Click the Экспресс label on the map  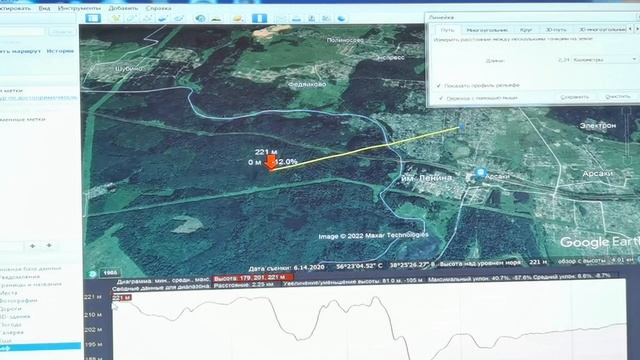click(x=390, y=58)
